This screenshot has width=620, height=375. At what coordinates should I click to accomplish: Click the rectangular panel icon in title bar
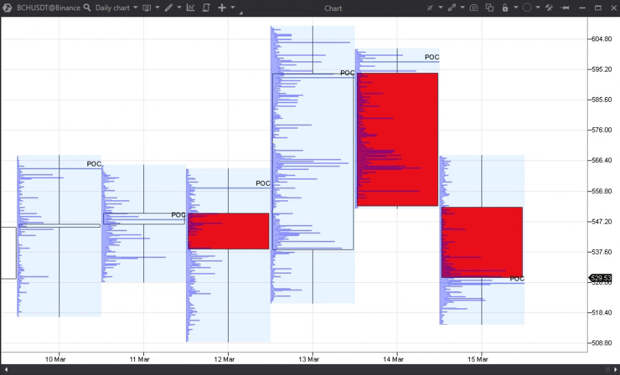[474, 8]
